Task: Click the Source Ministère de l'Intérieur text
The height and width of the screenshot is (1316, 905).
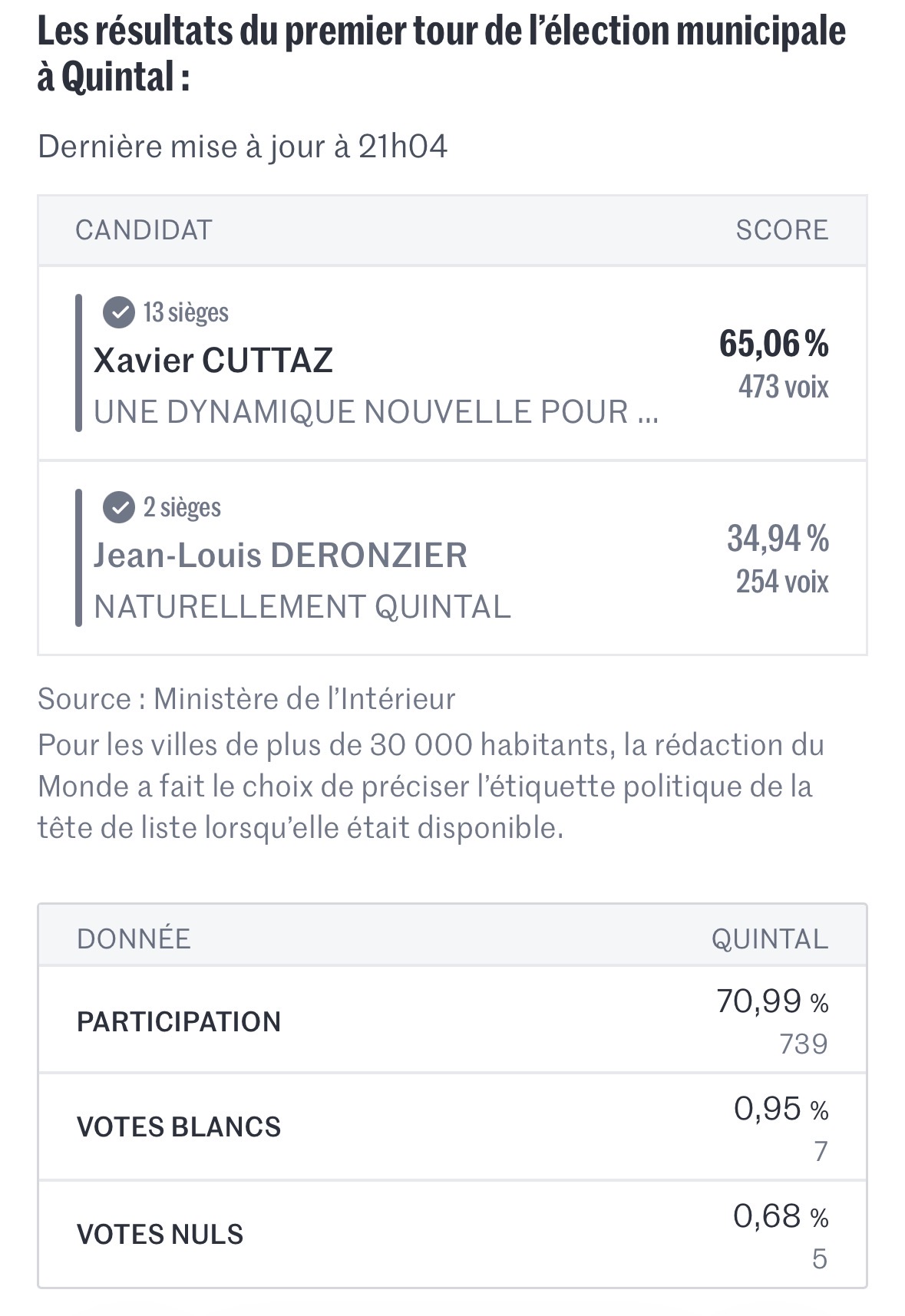Action: 246,699
